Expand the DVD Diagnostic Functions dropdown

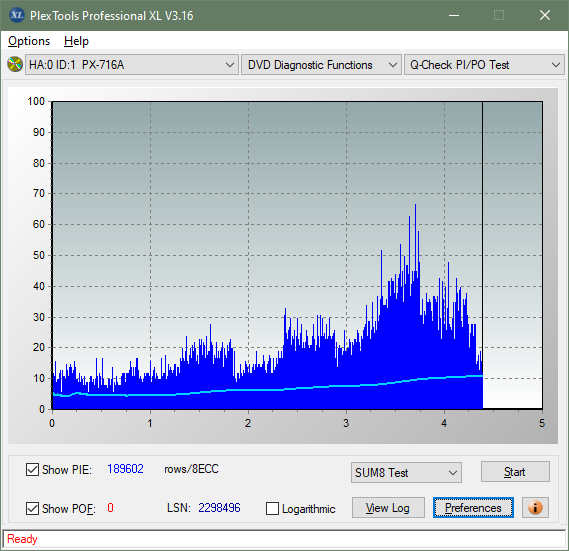[x=321, y=65]
